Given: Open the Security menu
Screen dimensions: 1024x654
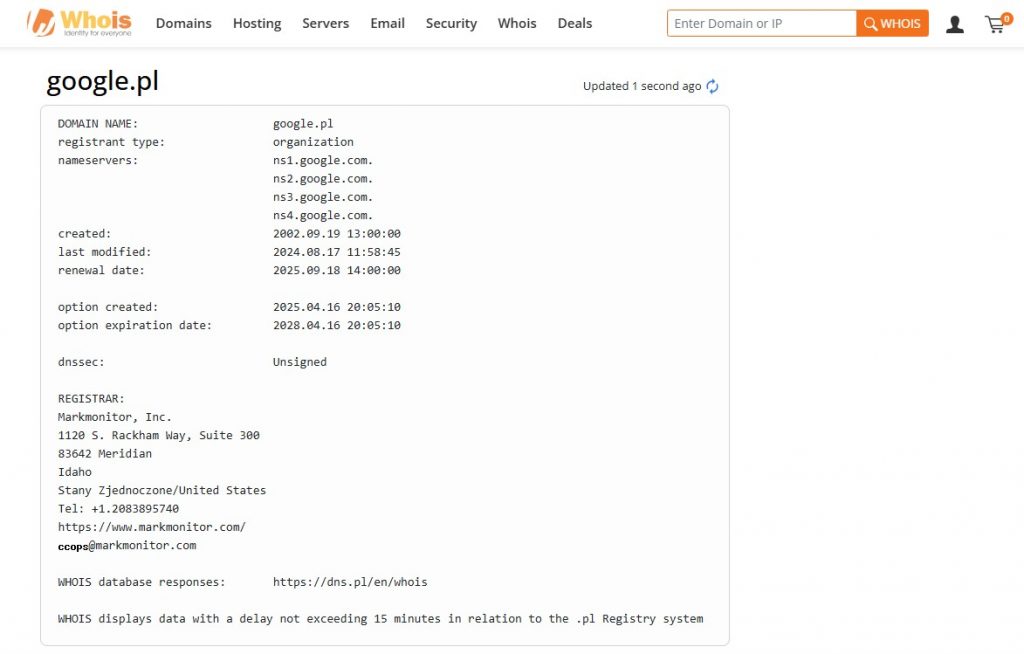Looking at the screenshot, I should click(x=451, y=24).
